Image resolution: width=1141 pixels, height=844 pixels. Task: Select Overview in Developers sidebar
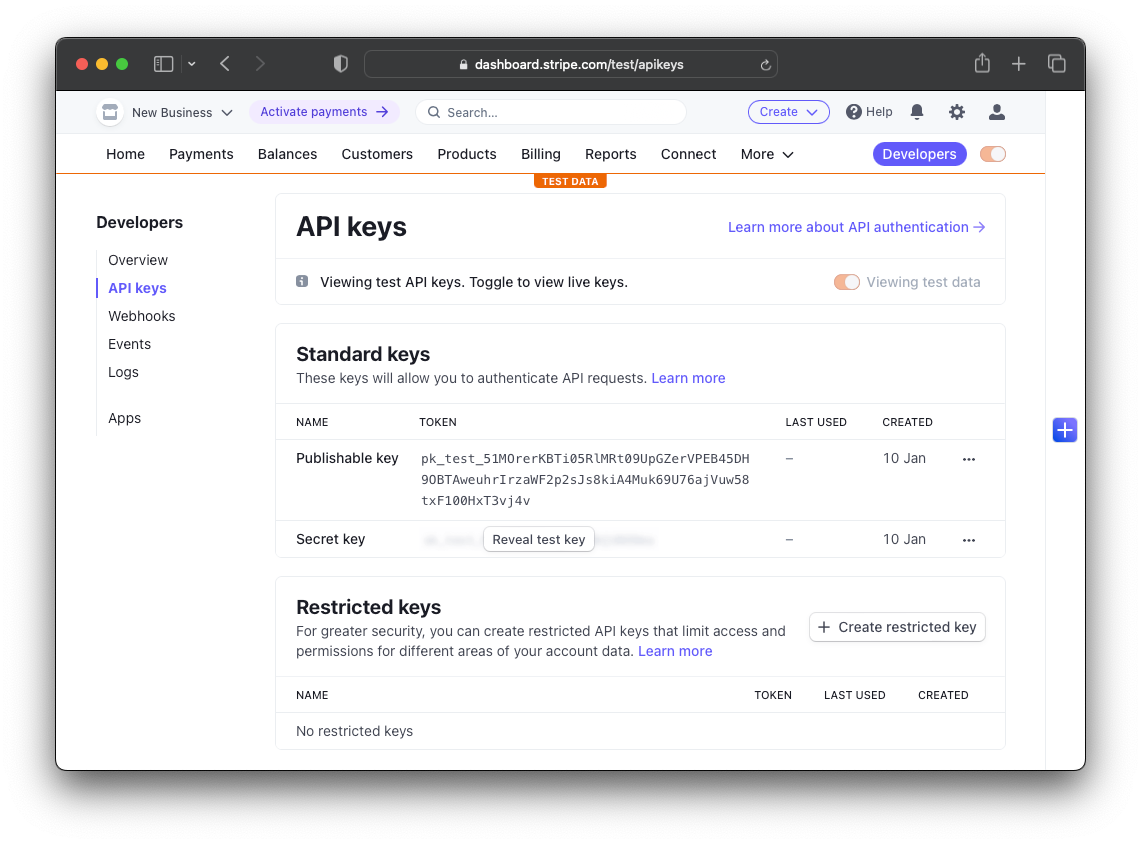138,260
